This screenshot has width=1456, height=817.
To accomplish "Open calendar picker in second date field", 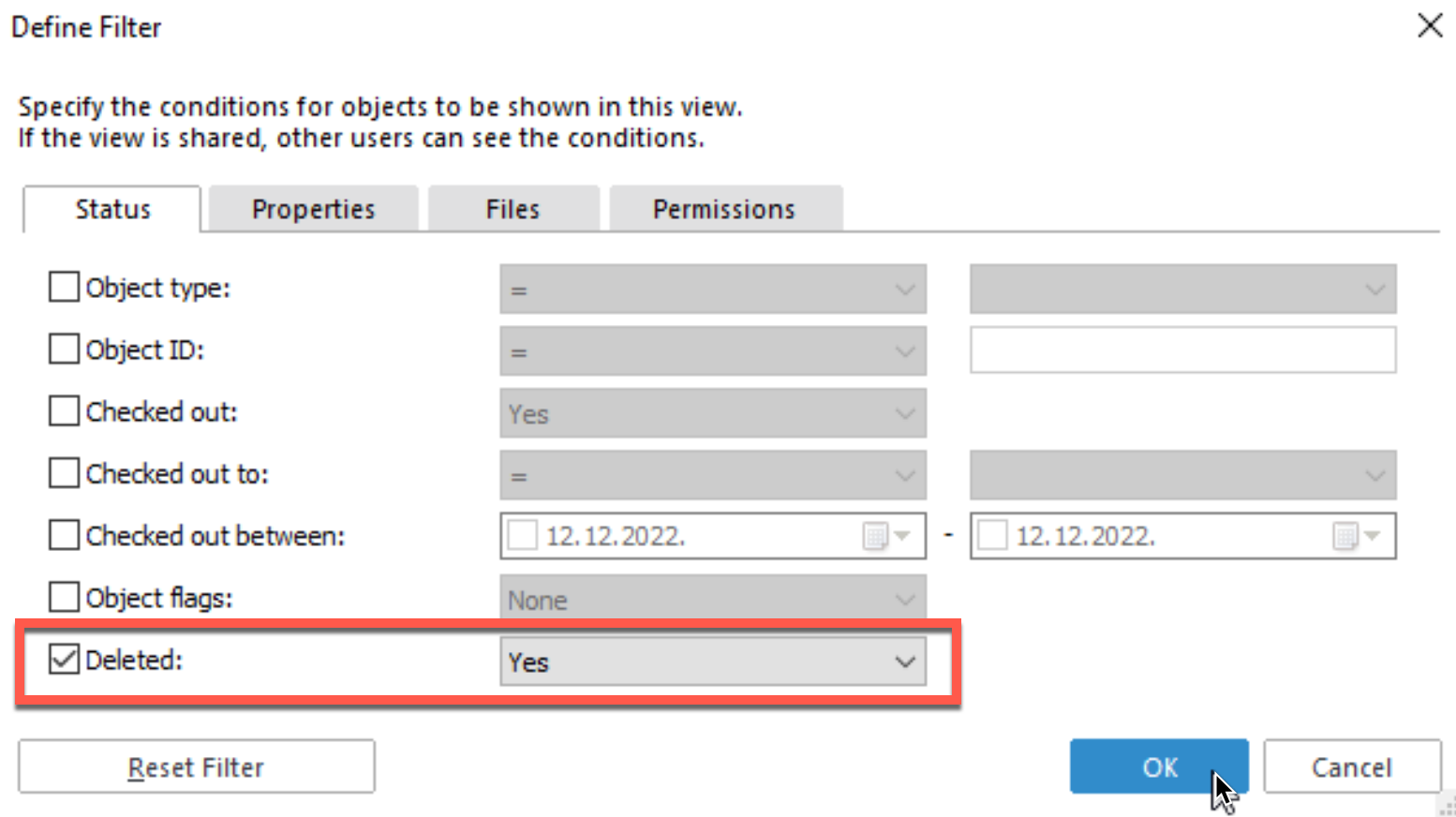I will click(x=1356, y=536).
